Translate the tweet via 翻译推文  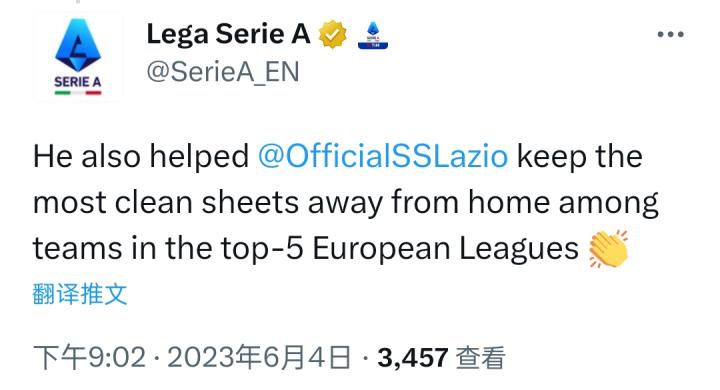(80, 294)
